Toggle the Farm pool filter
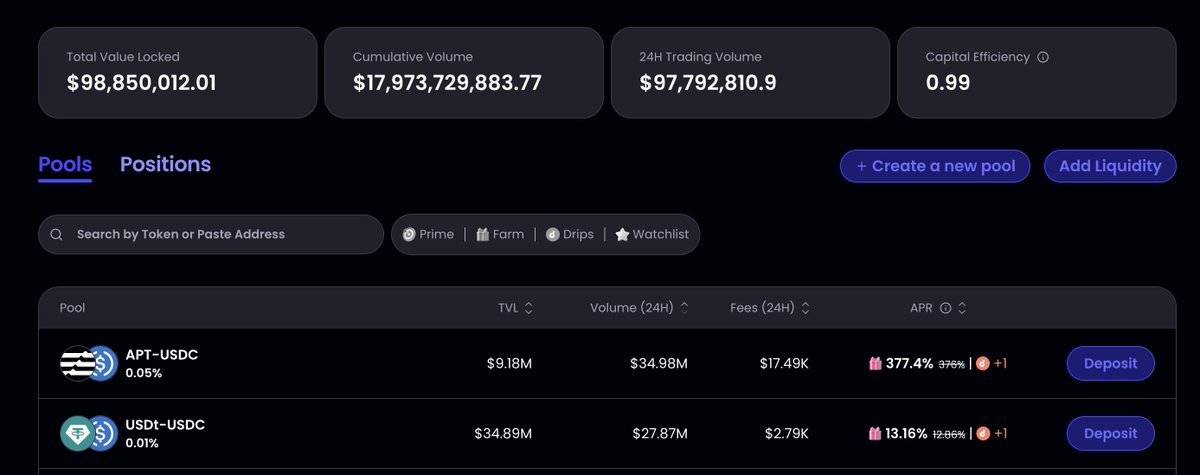 click(500, 234)
